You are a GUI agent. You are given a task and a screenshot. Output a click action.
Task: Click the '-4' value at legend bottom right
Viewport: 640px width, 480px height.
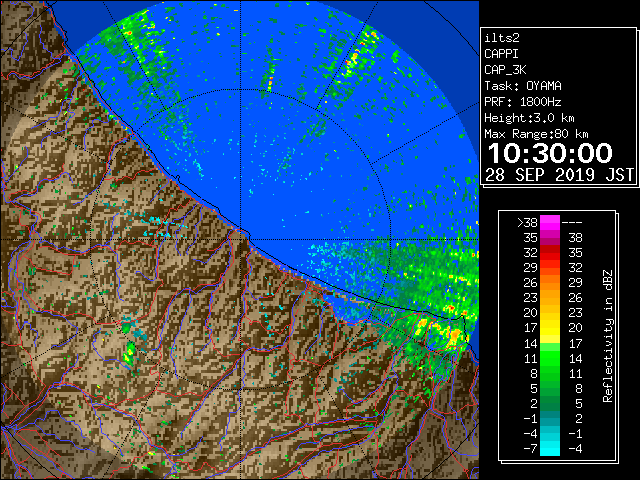point(575,449)
